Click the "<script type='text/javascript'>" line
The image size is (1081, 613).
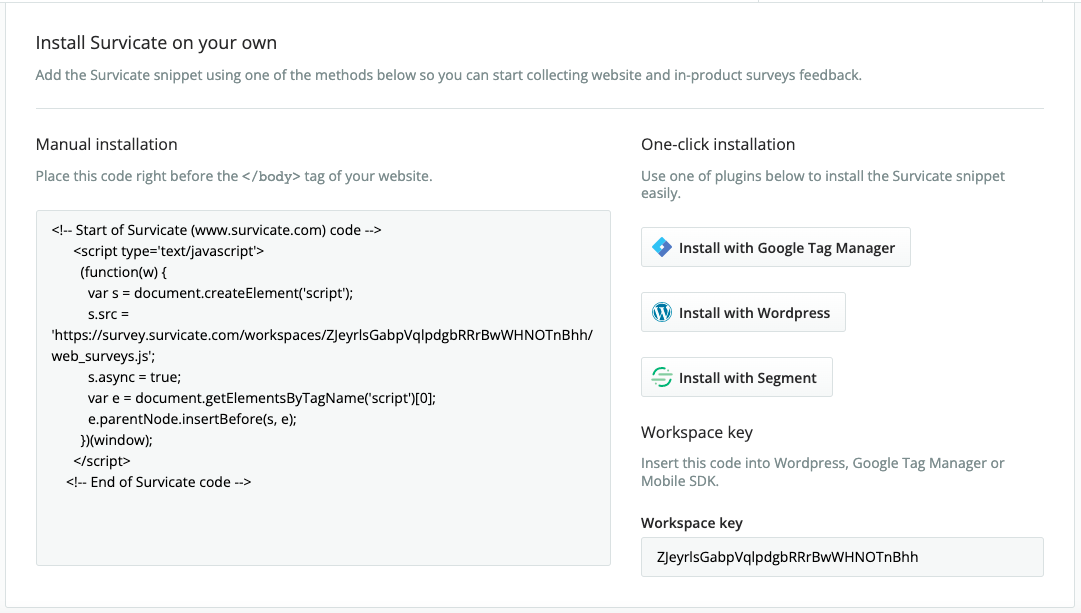pos(169,251)
